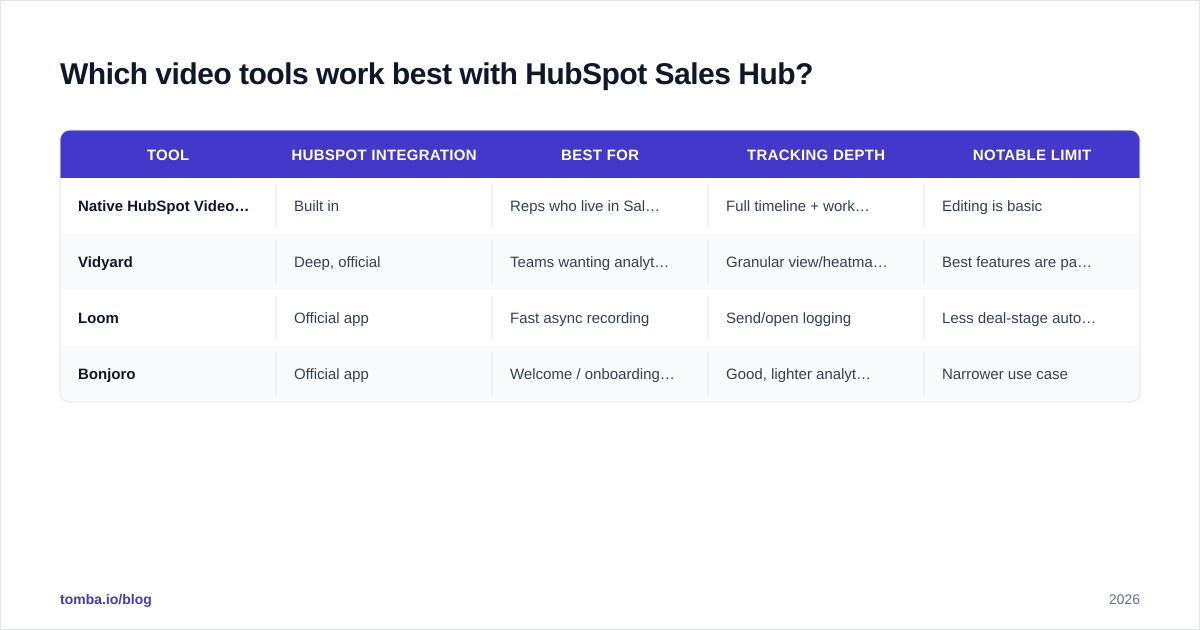Select the BEST FOR column header
The height and width of the screenshot is (630, 1200).
point(600,155)
